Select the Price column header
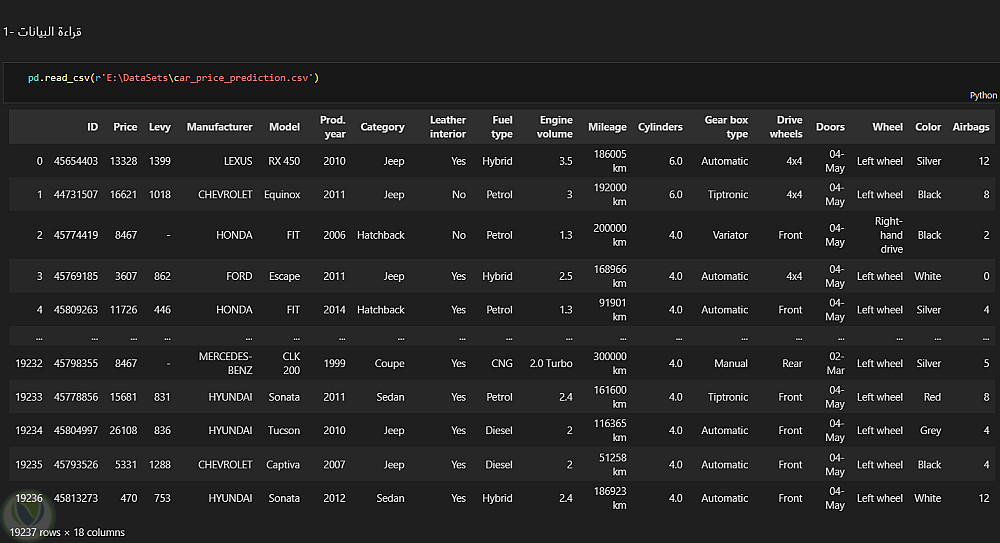This screenshot has height=543, width=1000. click(x=125, y=127)
